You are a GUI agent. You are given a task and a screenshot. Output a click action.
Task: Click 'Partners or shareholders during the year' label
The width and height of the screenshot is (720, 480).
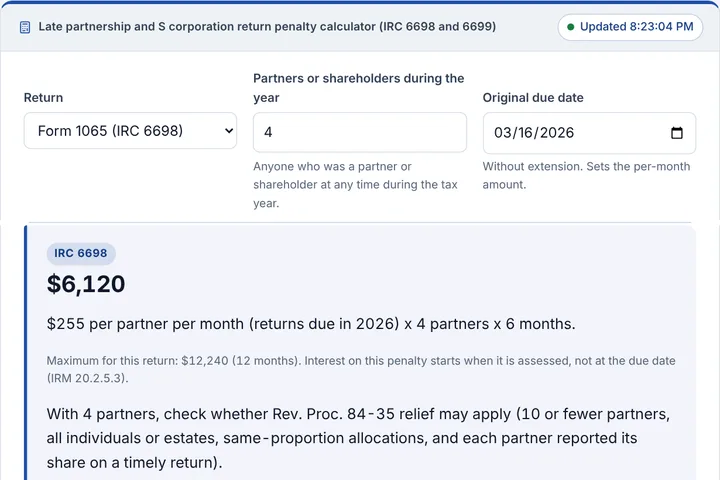pos(359,88)
